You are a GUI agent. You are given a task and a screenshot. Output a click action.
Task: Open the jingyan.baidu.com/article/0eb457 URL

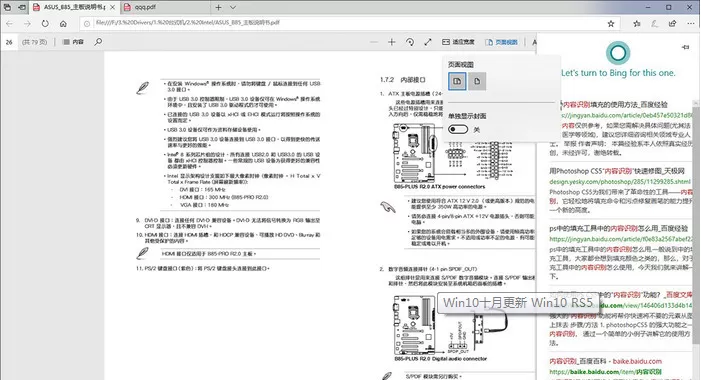click(x=627, y=115)
